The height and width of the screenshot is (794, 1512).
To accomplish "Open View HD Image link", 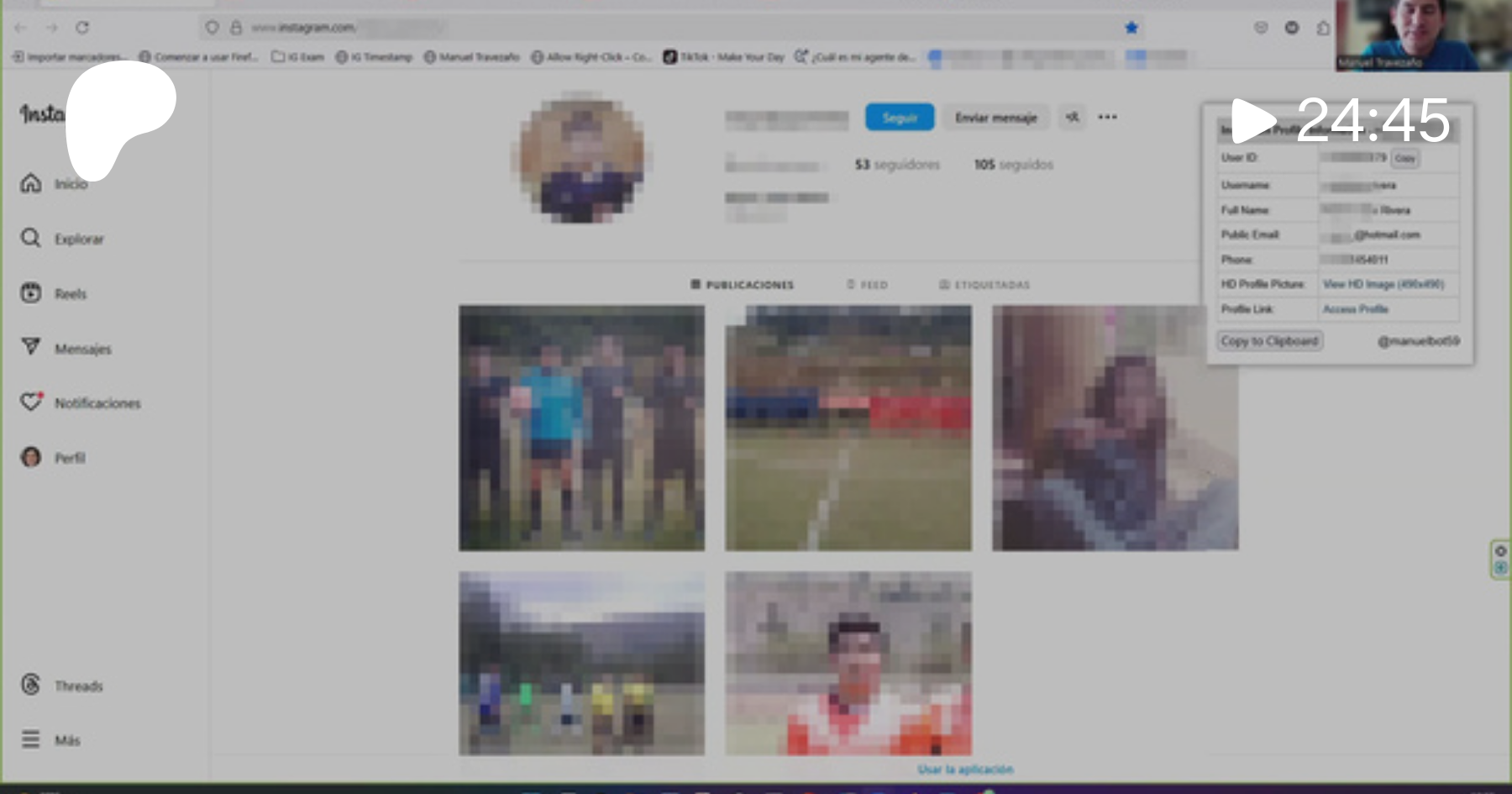I will 1383,285.
